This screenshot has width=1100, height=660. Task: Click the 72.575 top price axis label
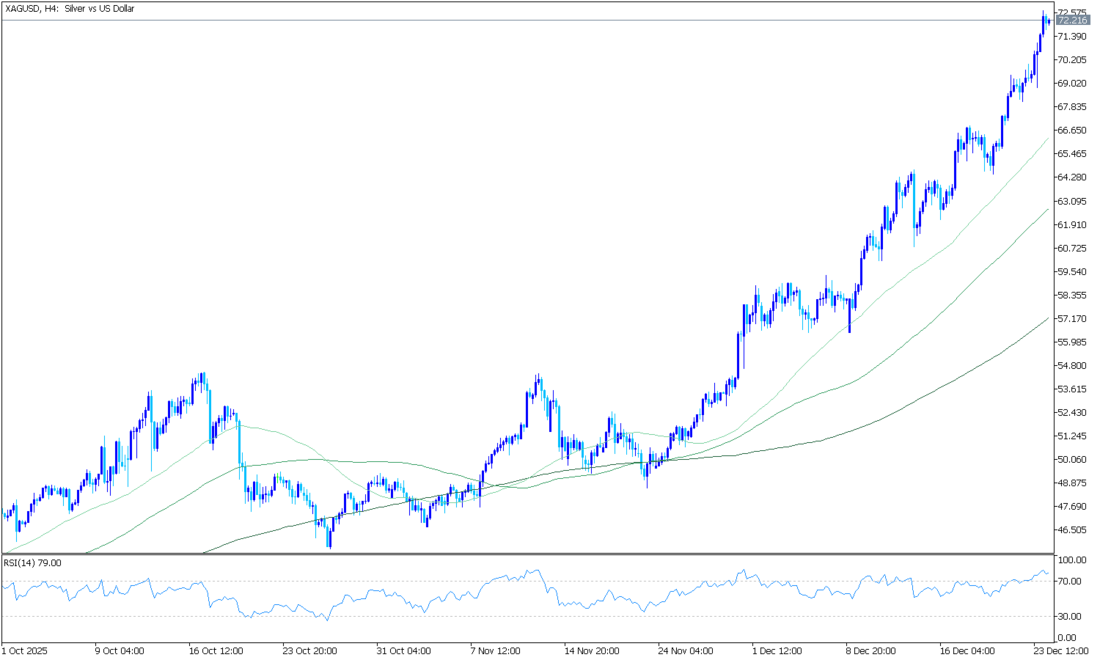[x=1072, y=12]
